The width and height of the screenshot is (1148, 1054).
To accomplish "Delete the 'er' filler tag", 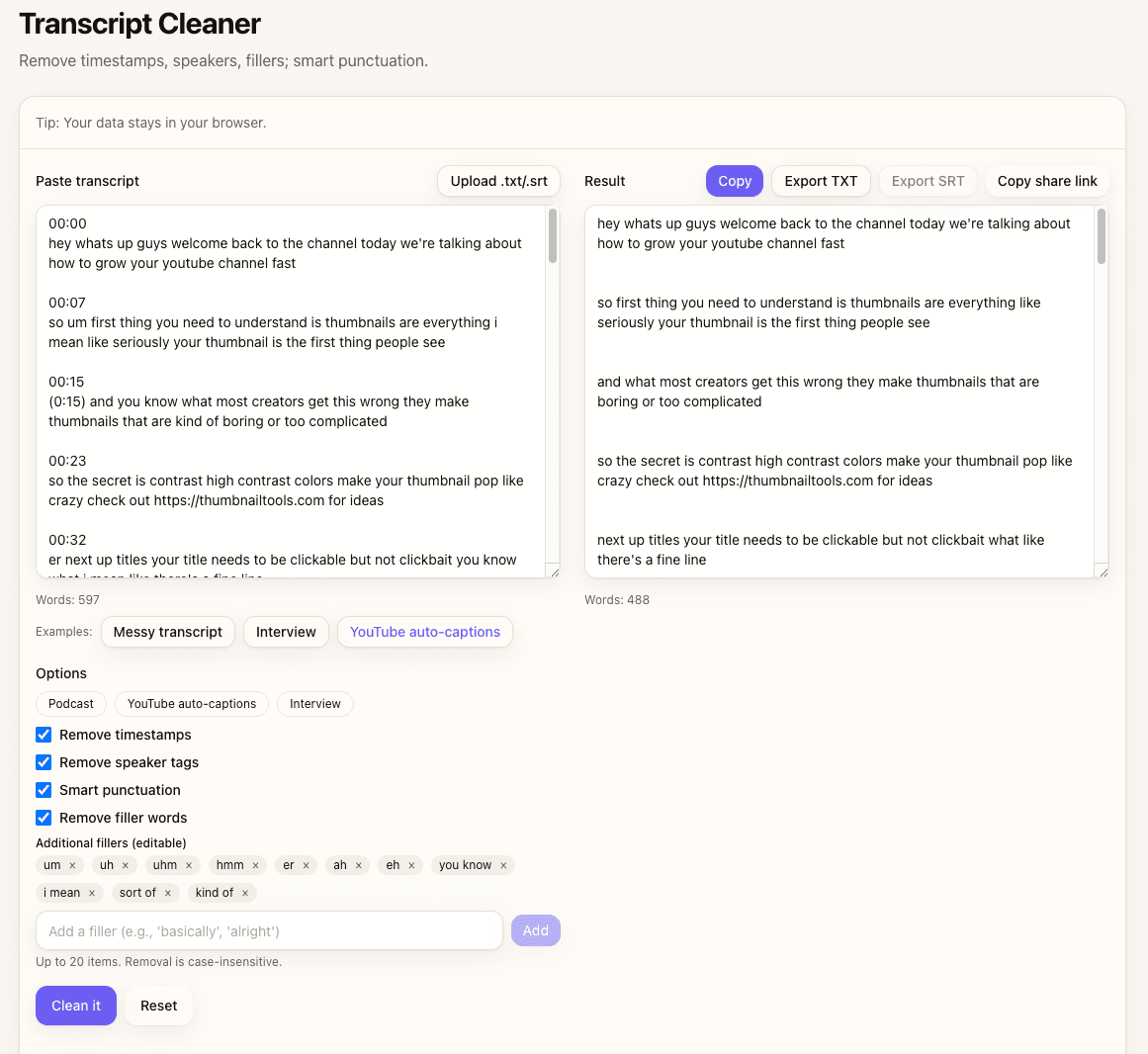I will click(x=307, y=865).
